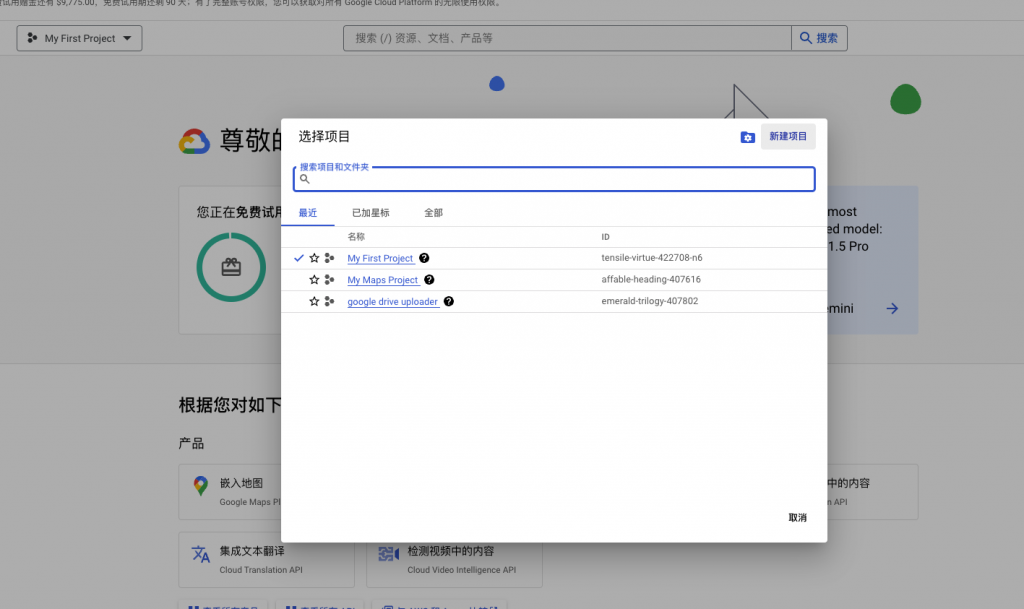Focus the 搜索项目和文件夹 search field
The height and width of the screenshot is (609, 1024).
554,179
